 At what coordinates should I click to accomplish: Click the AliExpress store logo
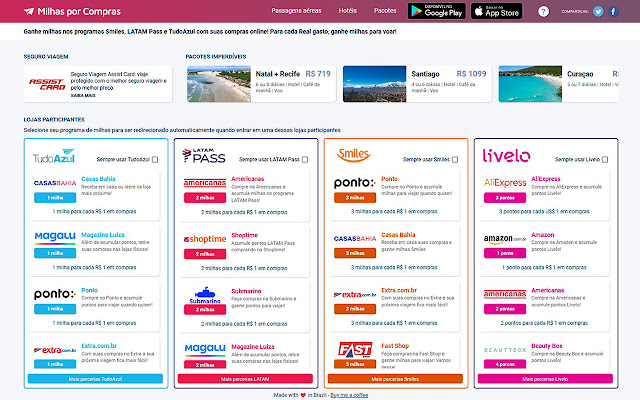coord(505,183)
